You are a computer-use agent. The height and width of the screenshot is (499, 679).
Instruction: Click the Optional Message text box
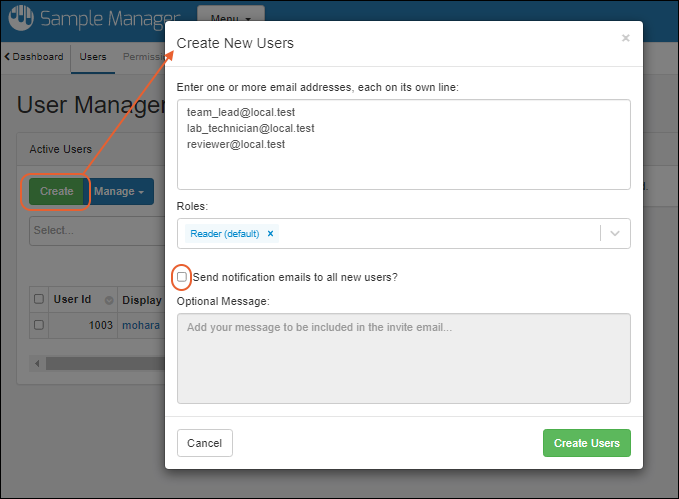pyautogui.click(x=403, y=358)
